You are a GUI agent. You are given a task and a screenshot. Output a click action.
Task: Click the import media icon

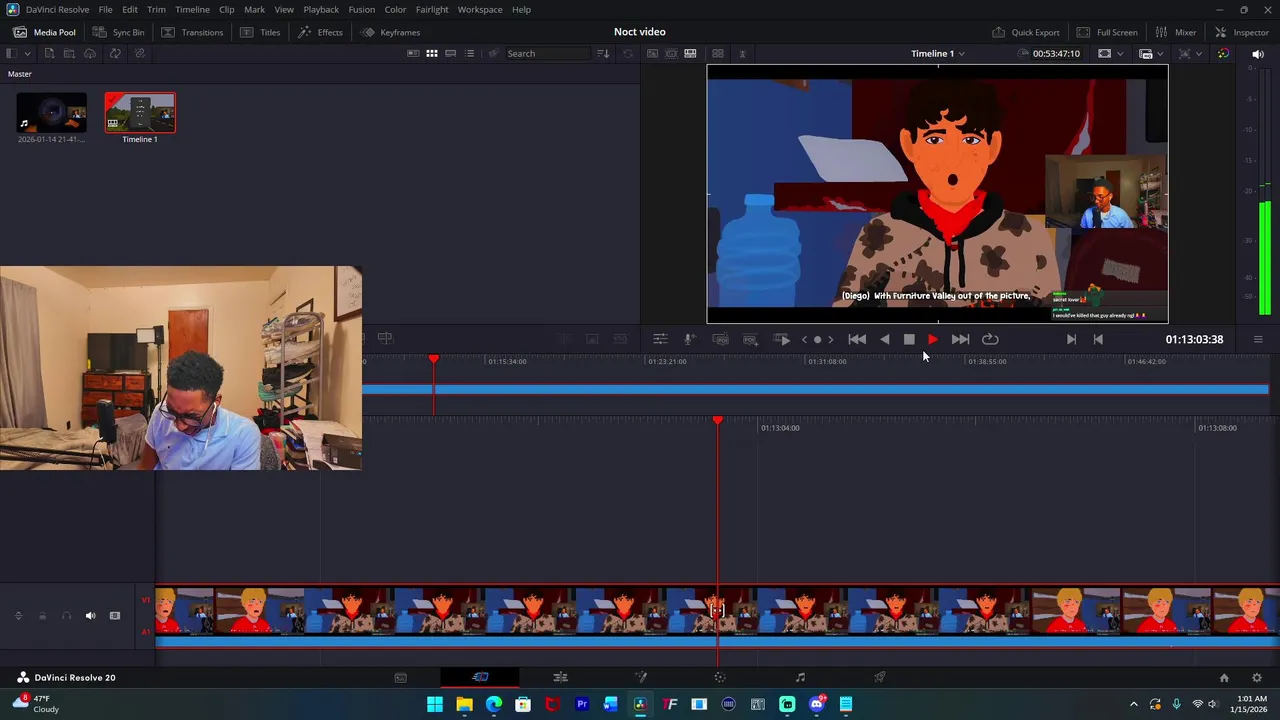click(48, 53)
